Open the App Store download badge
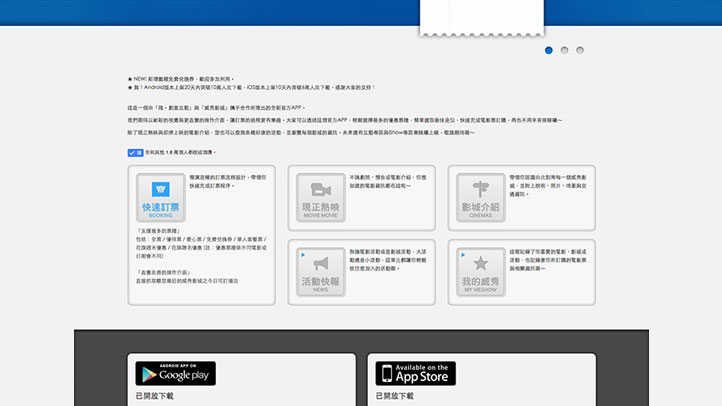Image resolution: width=722 pixels, height=406 pixels. coord(415,374)
